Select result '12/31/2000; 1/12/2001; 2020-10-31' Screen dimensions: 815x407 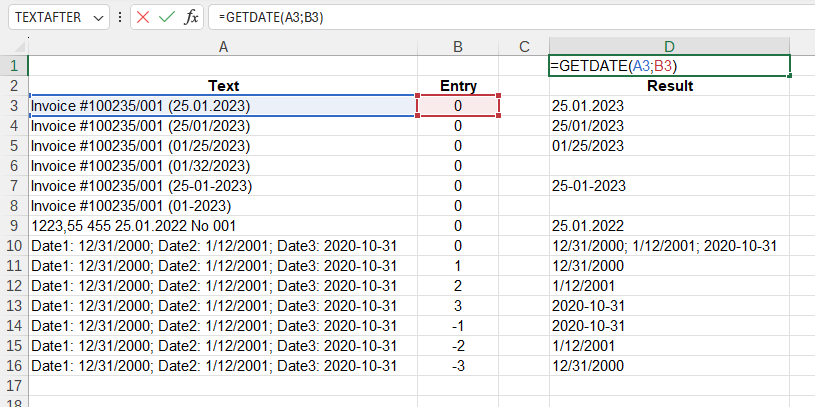[x=669, y=246]
